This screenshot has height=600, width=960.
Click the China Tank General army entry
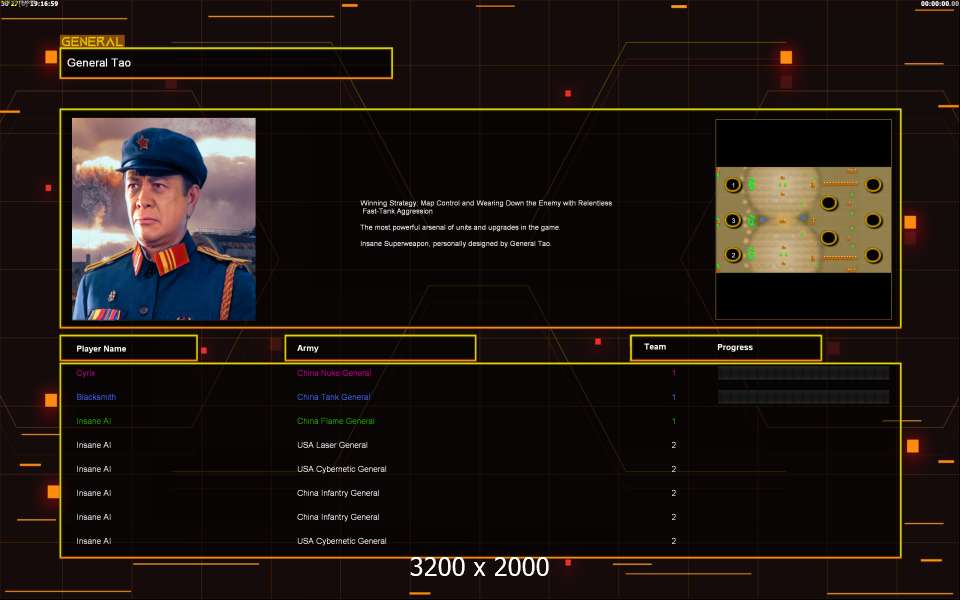334,397
